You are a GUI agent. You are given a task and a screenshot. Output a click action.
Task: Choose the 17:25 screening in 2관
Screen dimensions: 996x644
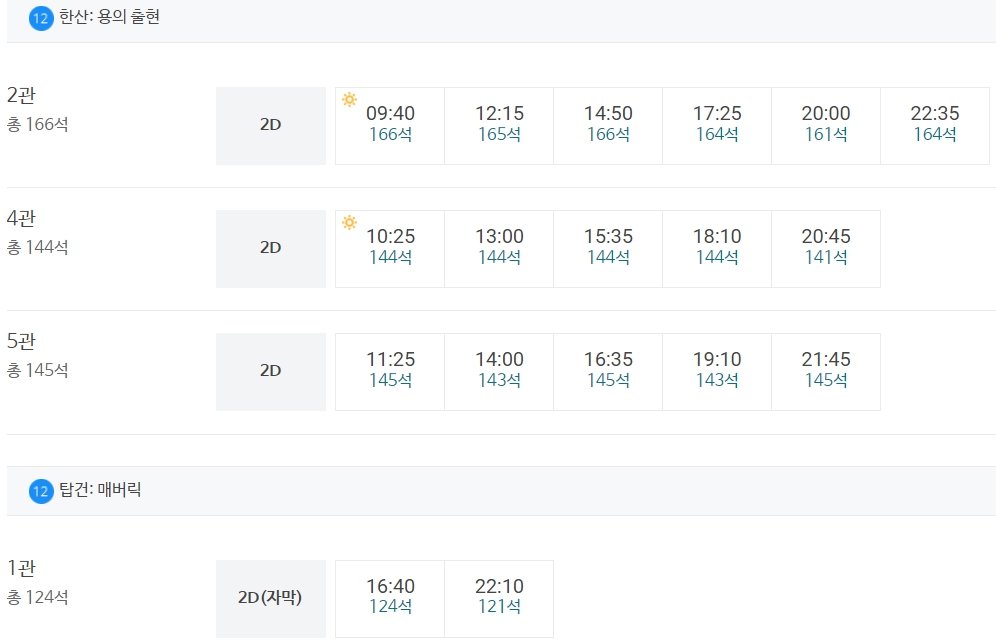(717, 125)
